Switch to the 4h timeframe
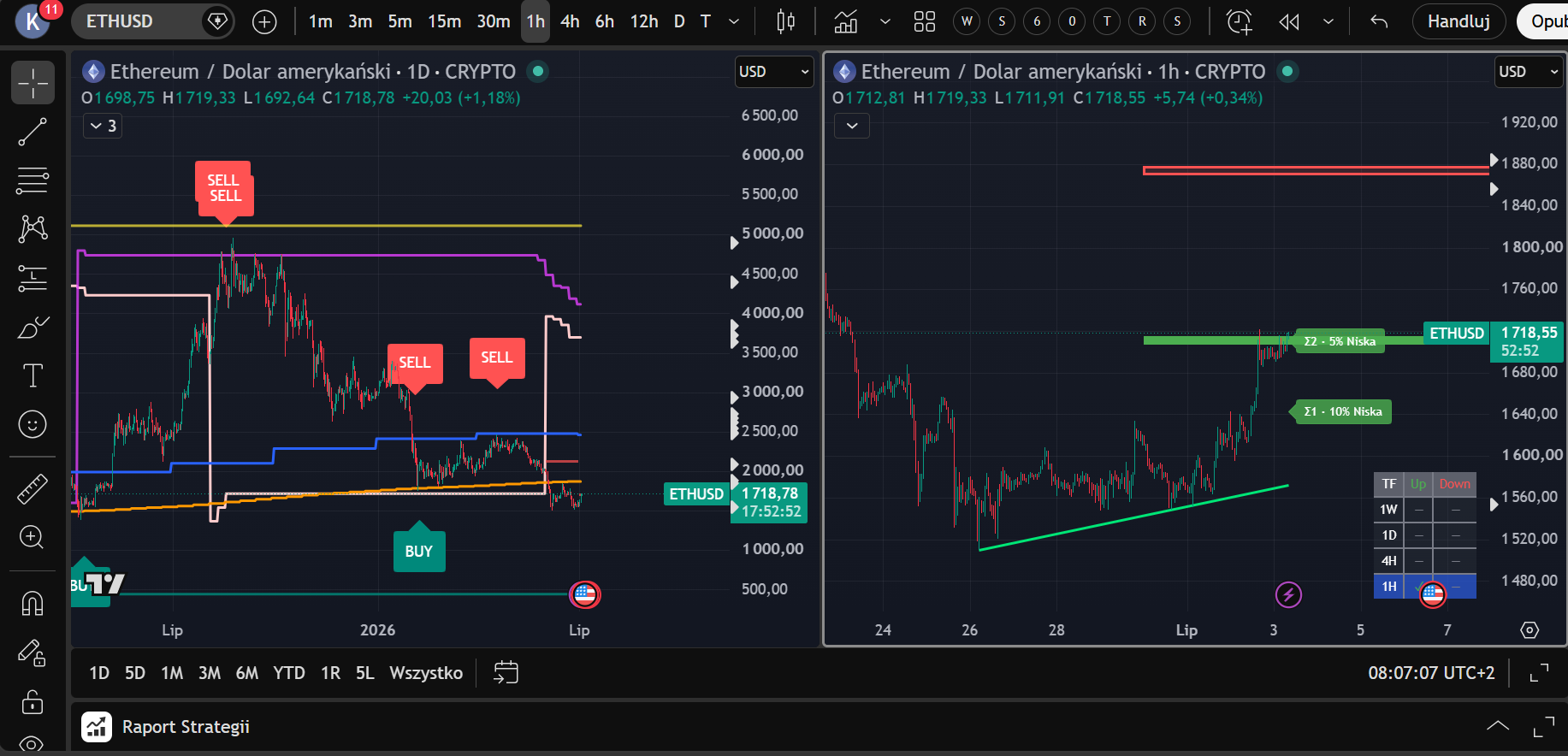 [x=570, y=21]
